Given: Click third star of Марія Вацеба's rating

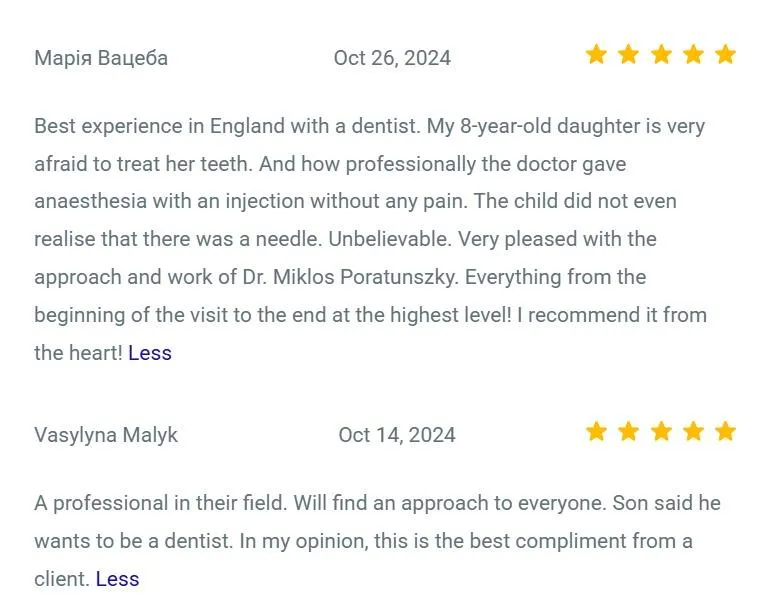Looking at the screenshot, I should [661, 54].
